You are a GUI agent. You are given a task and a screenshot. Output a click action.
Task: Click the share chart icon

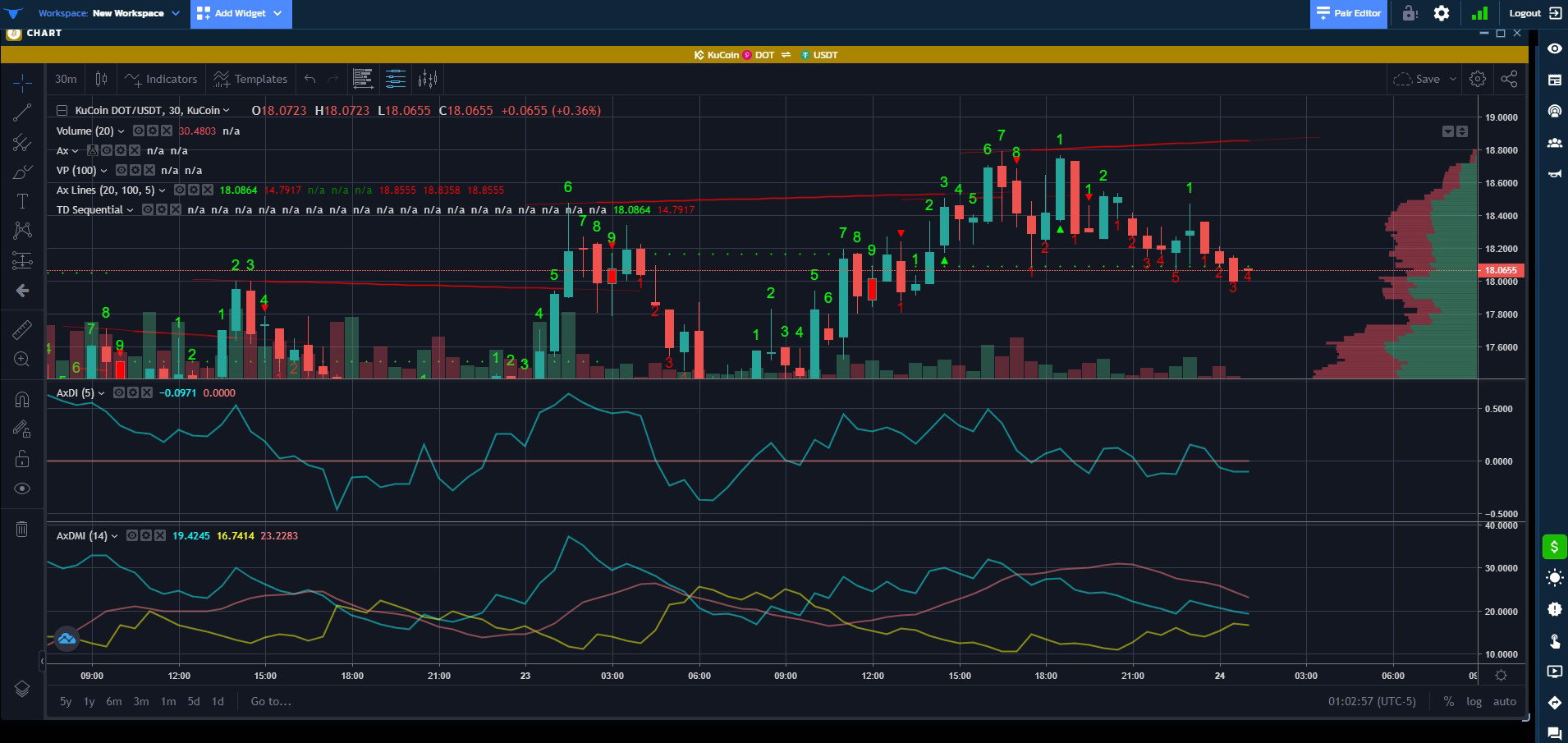(1509, 79)
